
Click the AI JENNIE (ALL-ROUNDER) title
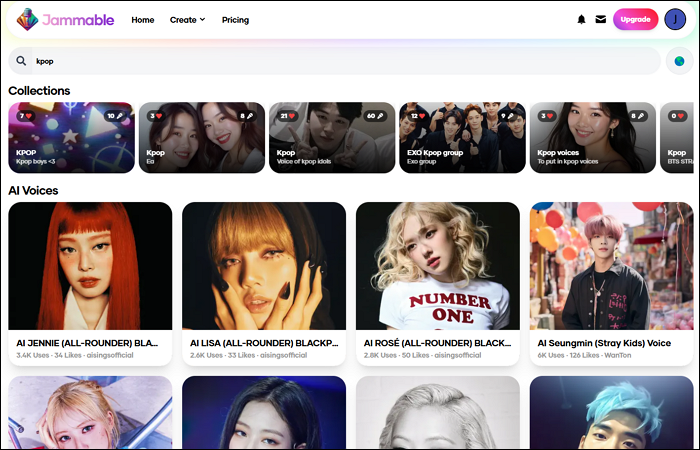coord(87,343)
